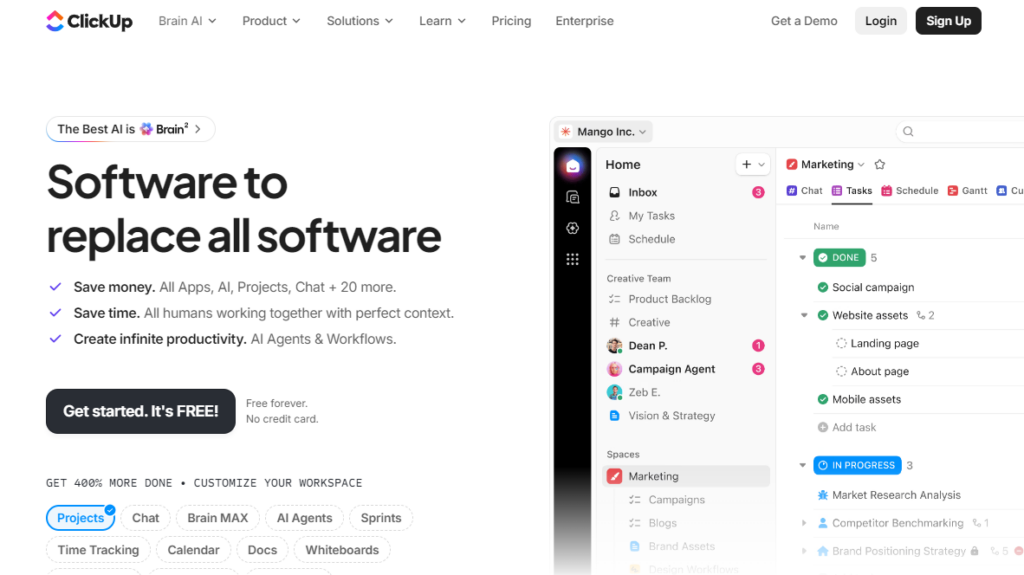The image size is (1024, 575).
Task: Click the Inbox tray icon
Action: coord(615,192)
